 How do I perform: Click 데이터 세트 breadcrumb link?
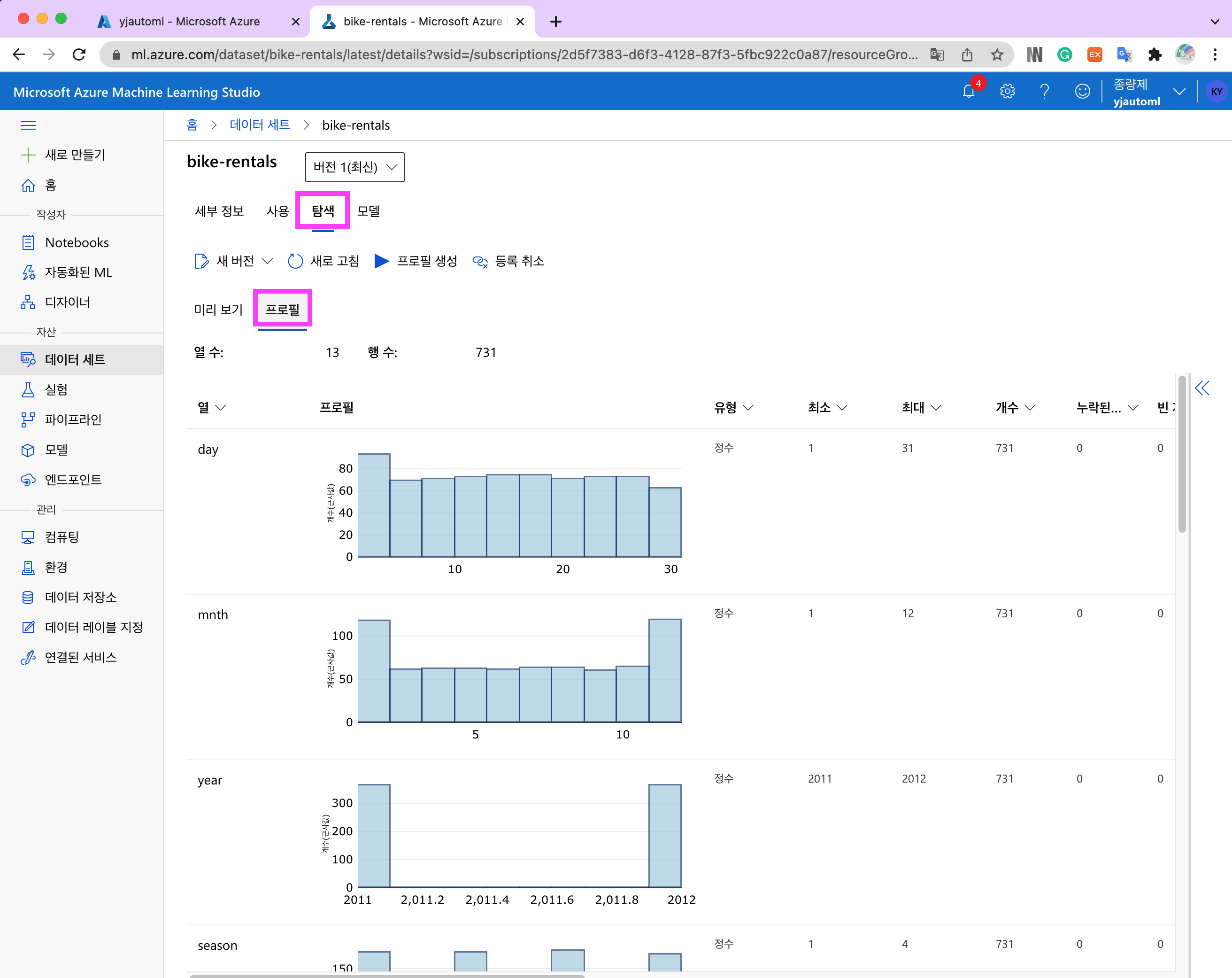pos(260,125)
